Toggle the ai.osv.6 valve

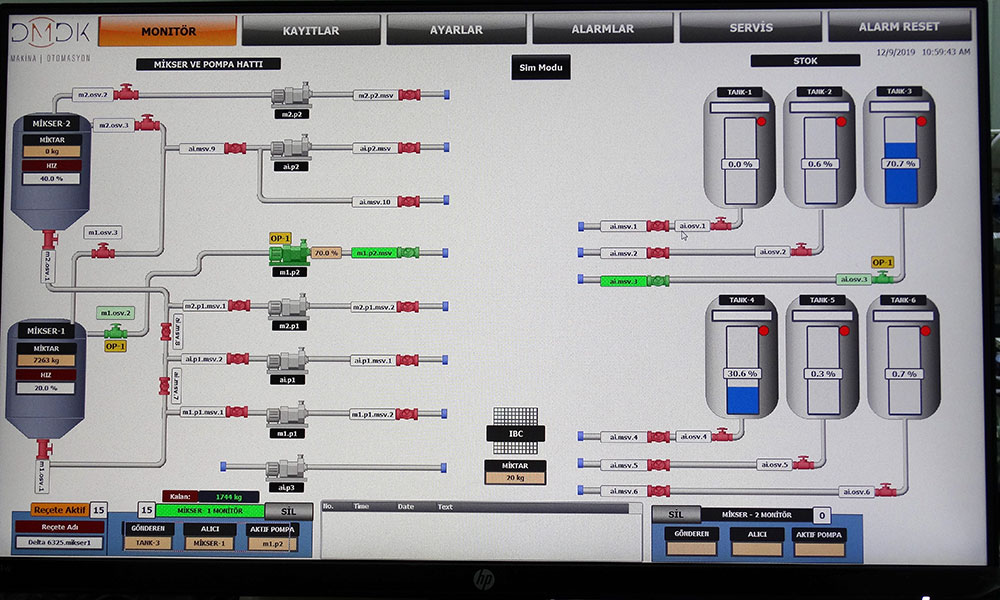click(x=885, y=490)
